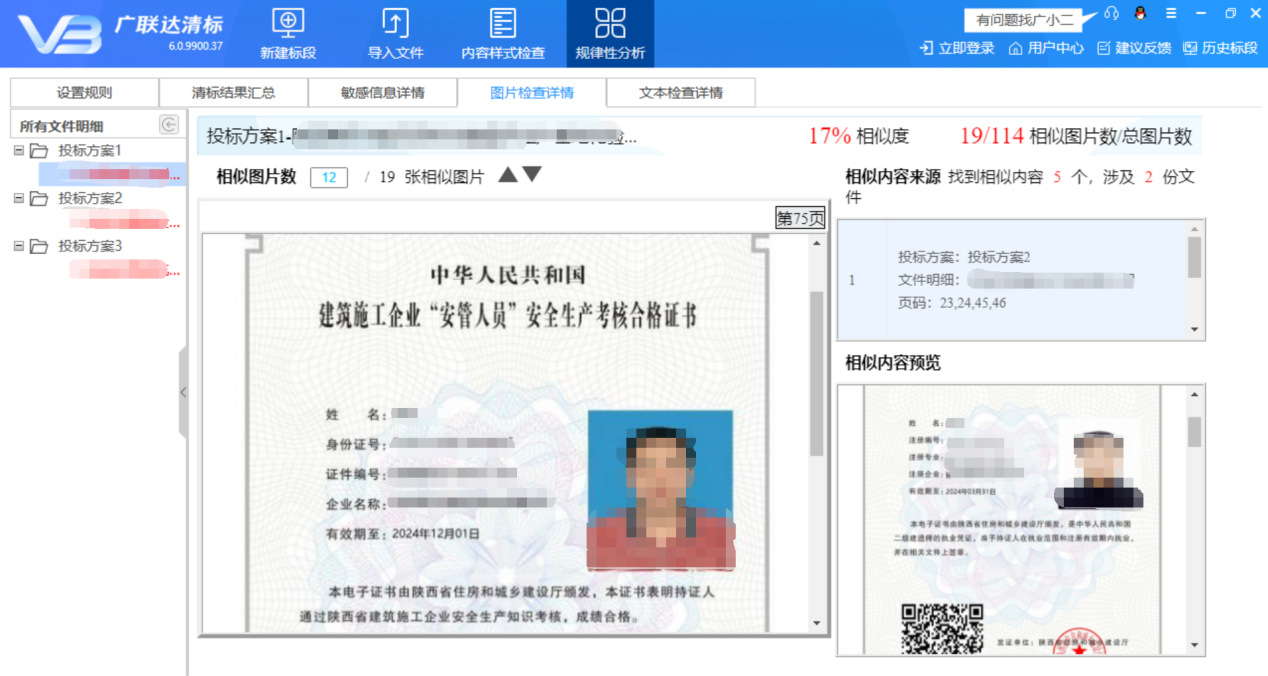
Task: Select the highlighted file under 投标方案1
Action: click(x=110, y=173)
